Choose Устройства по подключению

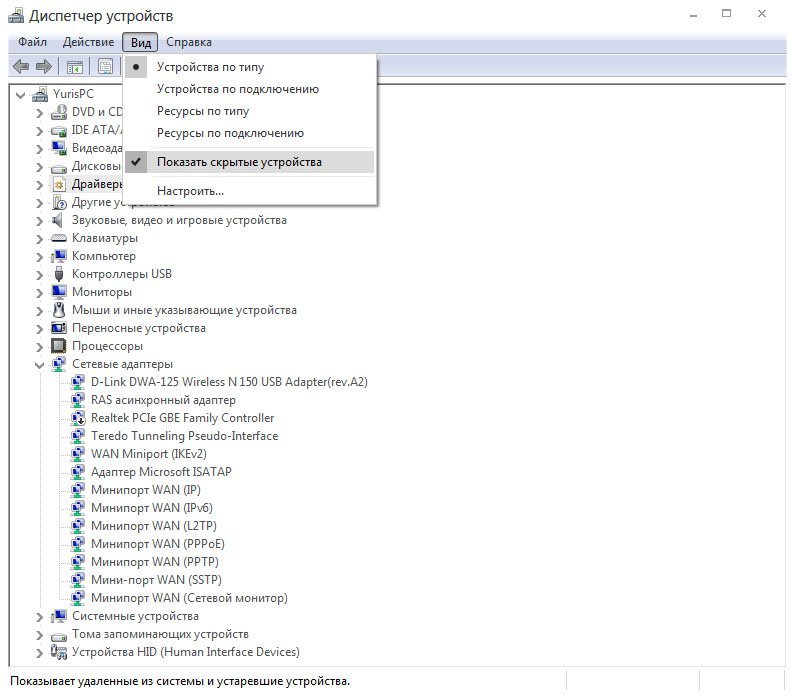(250, 89)
